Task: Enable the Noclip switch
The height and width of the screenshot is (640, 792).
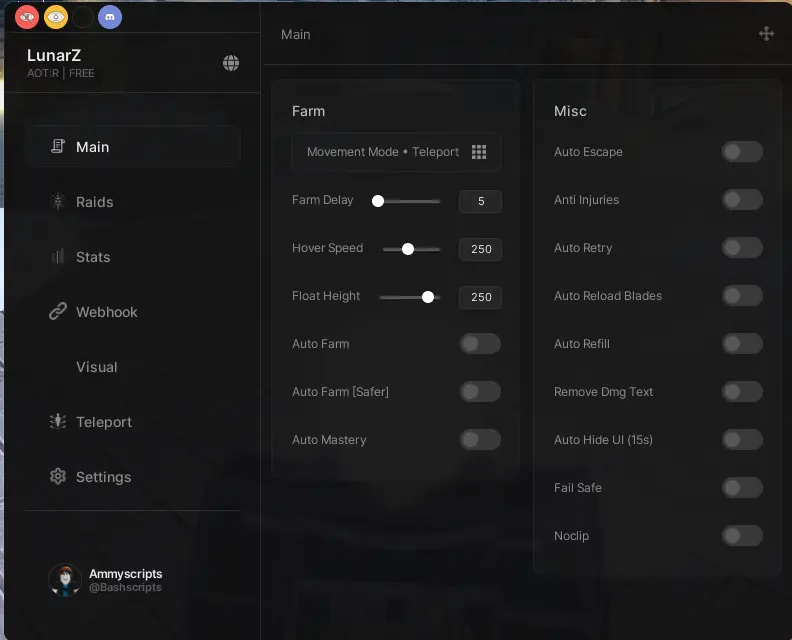Action: [x=742, y=535]
